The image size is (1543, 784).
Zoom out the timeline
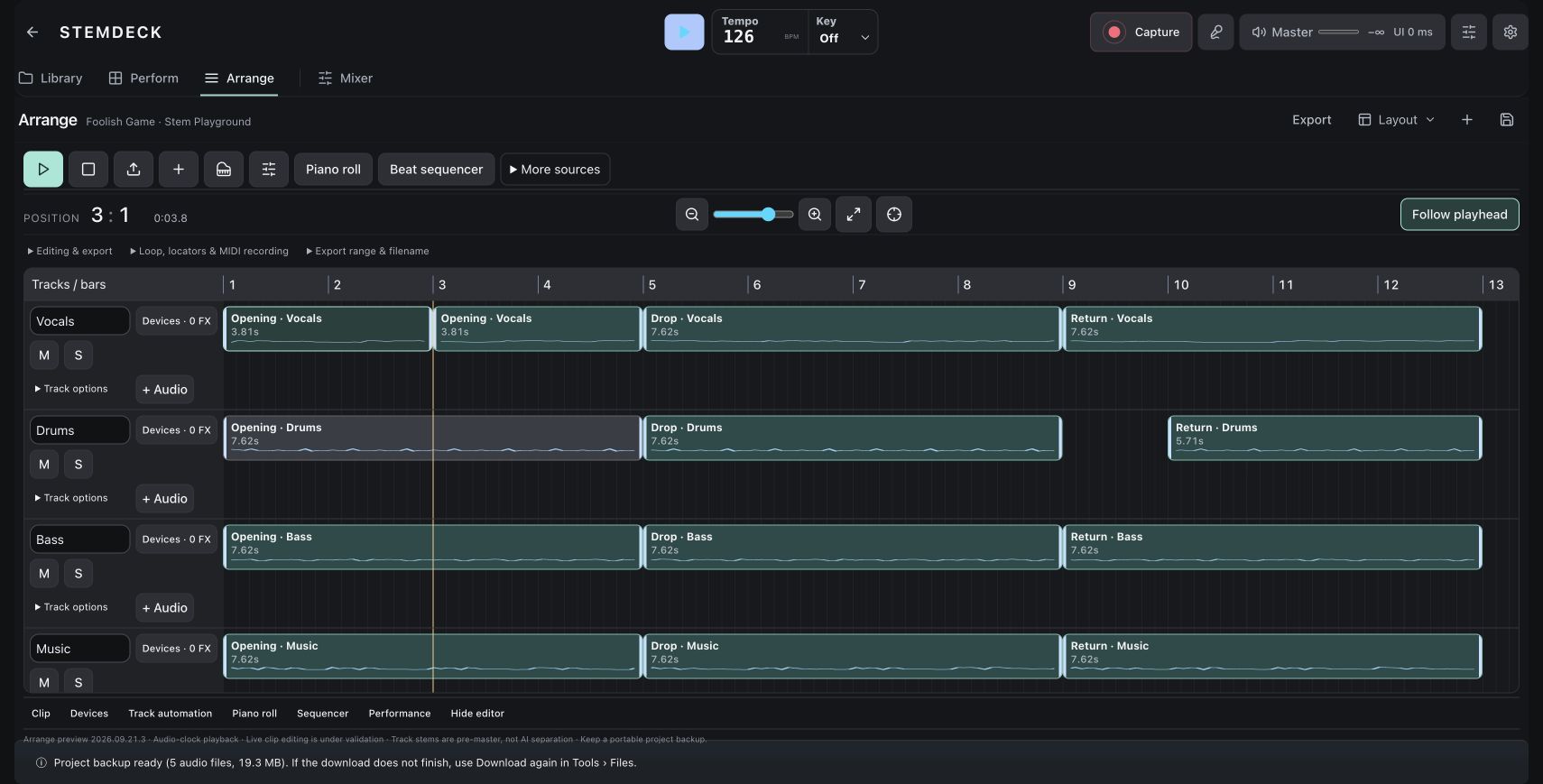point(692,215)
